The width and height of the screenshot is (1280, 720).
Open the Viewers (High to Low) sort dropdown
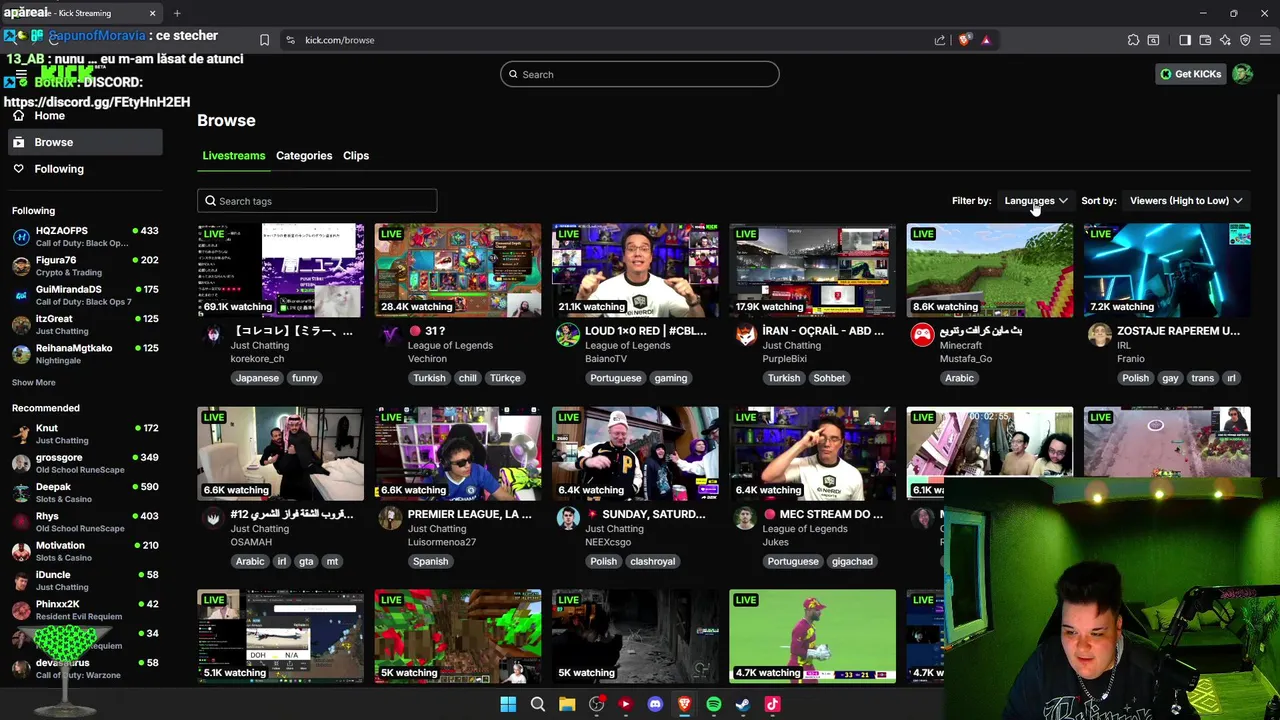tap(1186, 201)
